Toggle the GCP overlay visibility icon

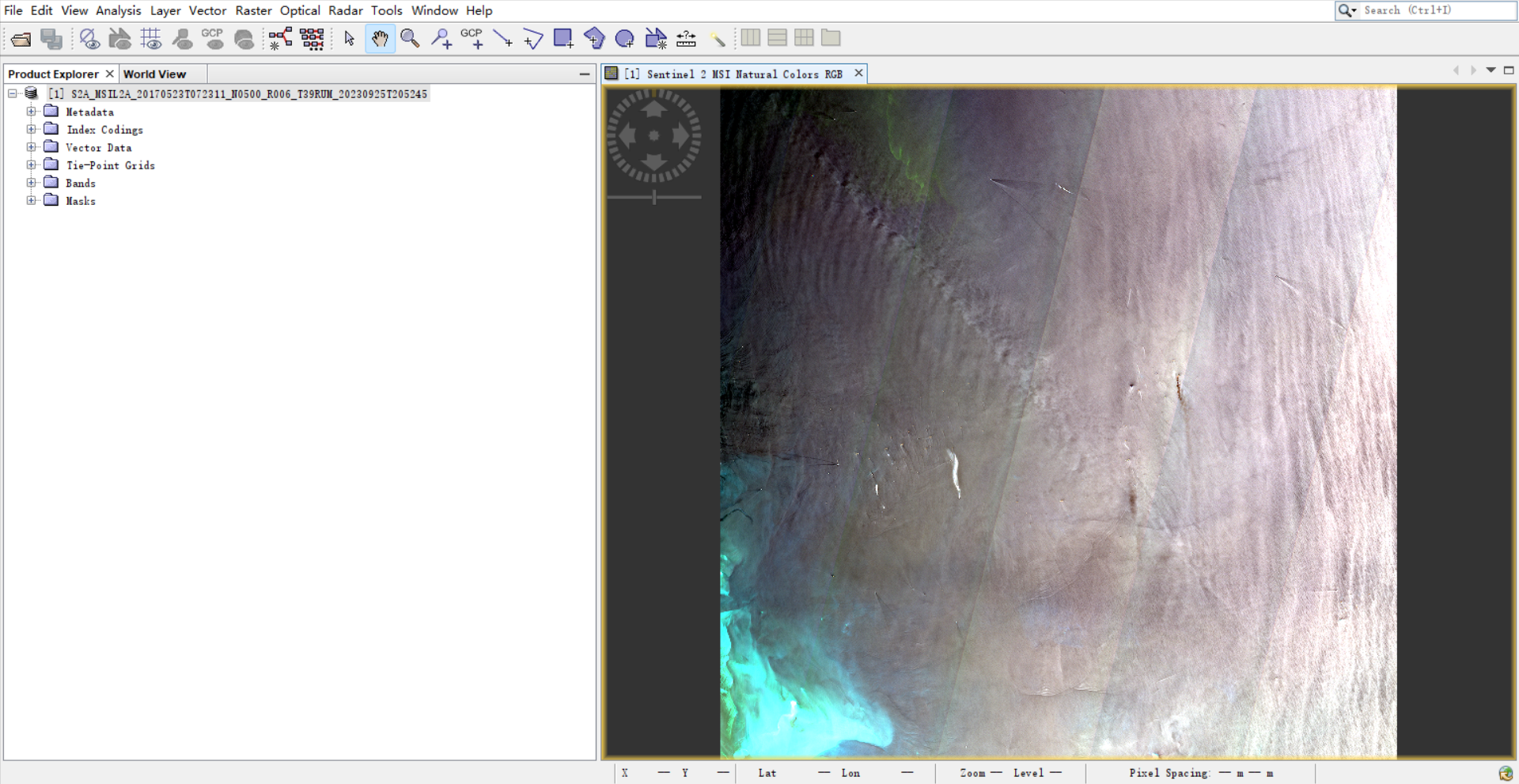(213, 39)
